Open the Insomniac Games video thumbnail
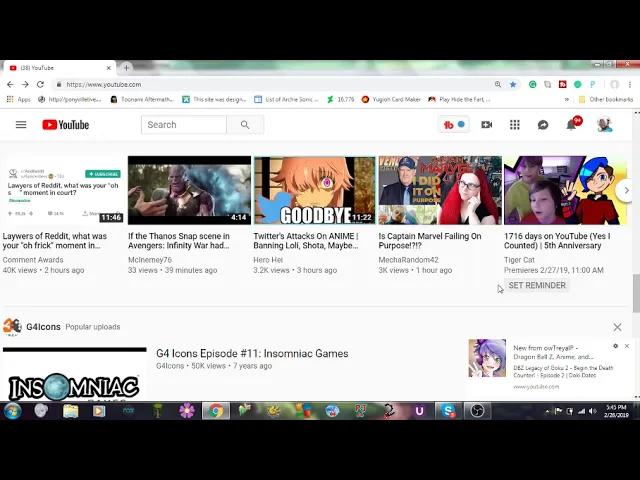Screen dimensions: 640x480 point(75,373)
